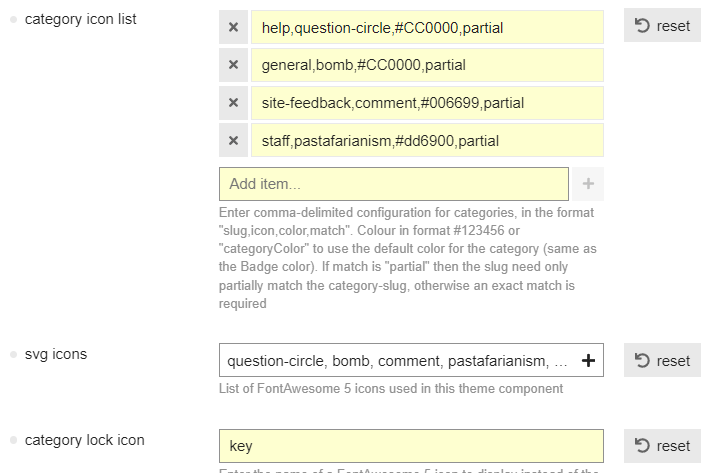Click the category icon list label
714x473 pixels.
pyautogui.click(x=81, y=19)
